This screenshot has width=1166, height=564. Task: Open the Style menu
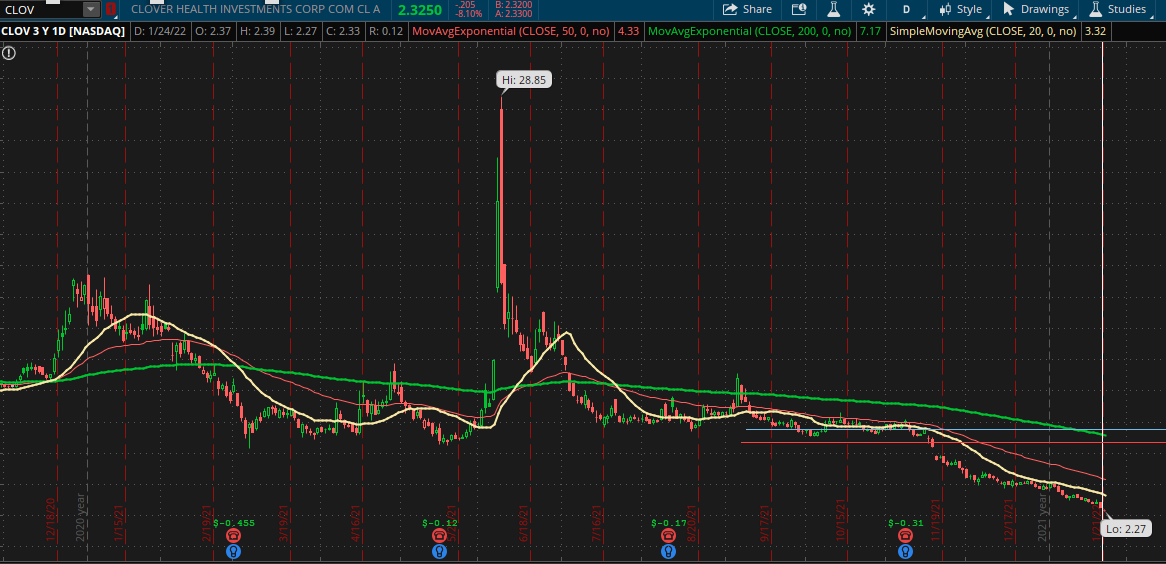960,10
